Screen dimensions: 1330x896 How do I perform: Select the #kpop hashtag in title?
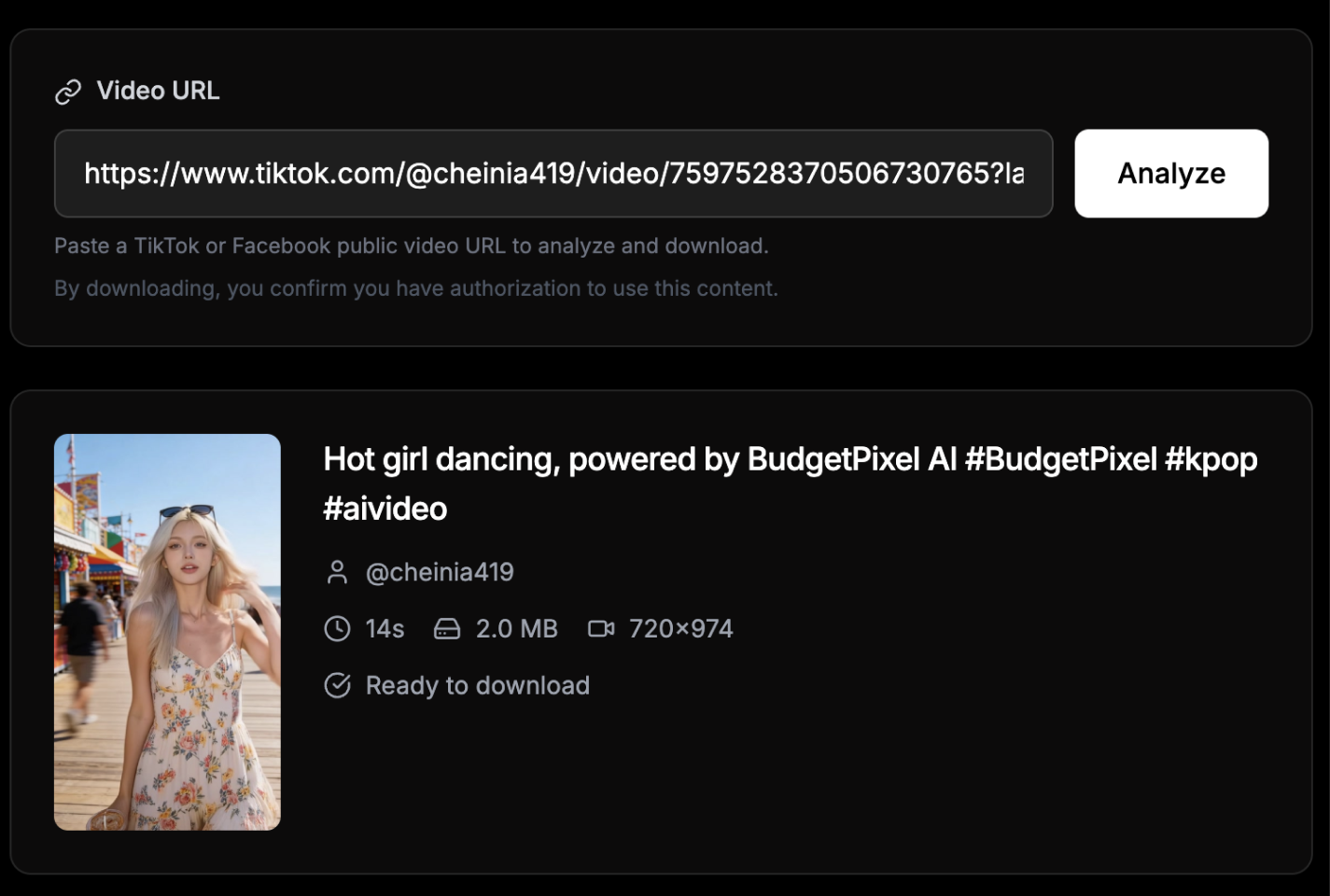1211,459
